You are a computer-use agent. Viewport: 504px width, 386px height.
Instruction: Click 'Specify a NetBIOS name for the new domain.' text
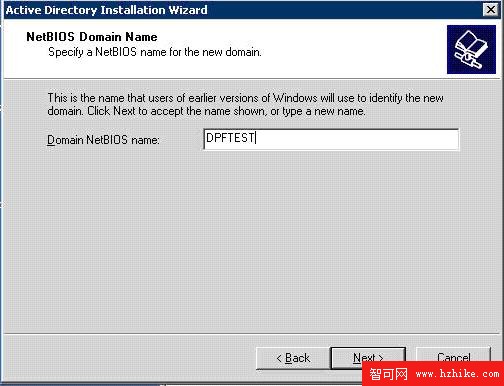155,52
